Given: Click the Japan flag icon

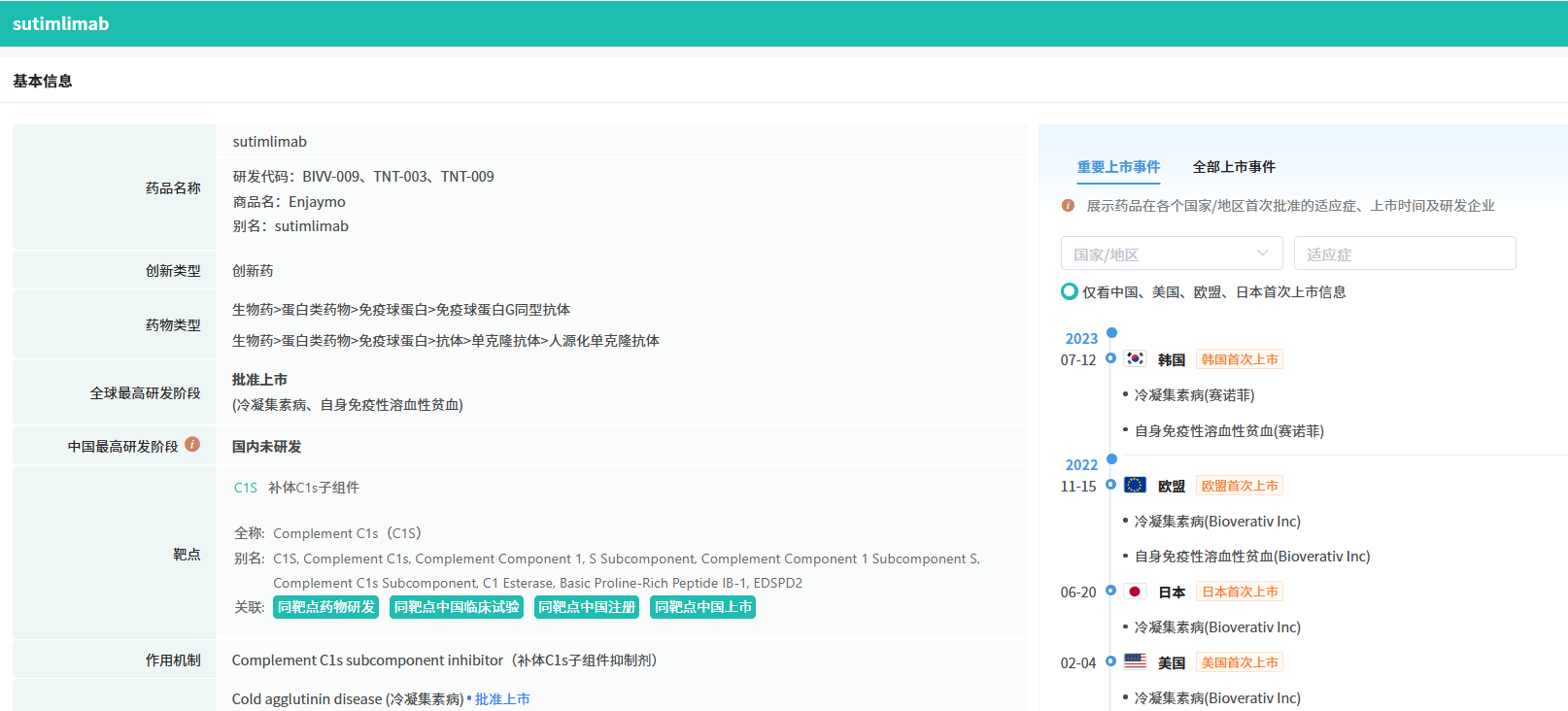Looking at the screenshot, I should pyautogui.click(x=1135, y=592).
